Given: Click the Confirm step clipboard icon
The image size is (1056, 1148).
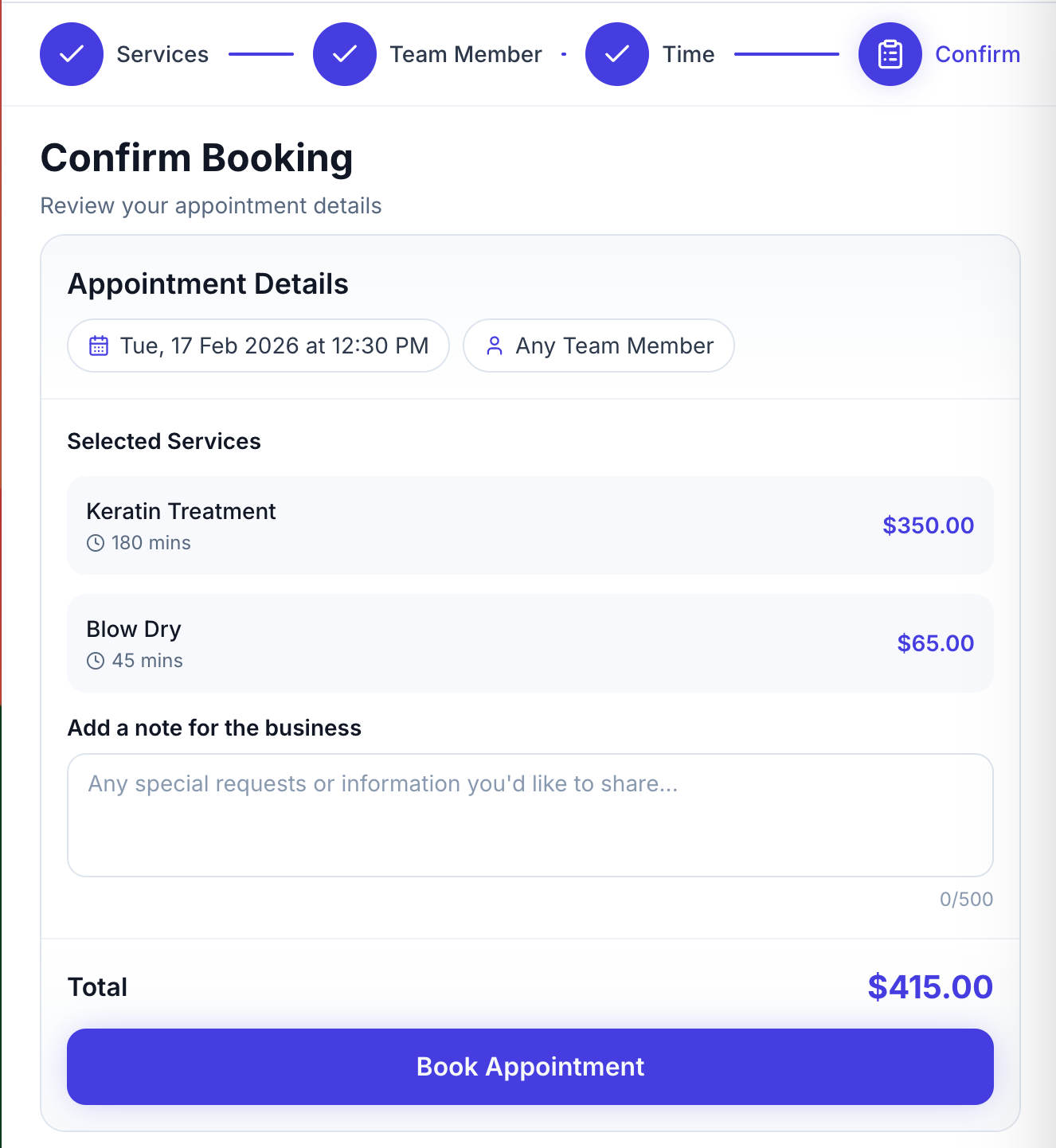Looking at the screenshot, I should click(890, 54).
